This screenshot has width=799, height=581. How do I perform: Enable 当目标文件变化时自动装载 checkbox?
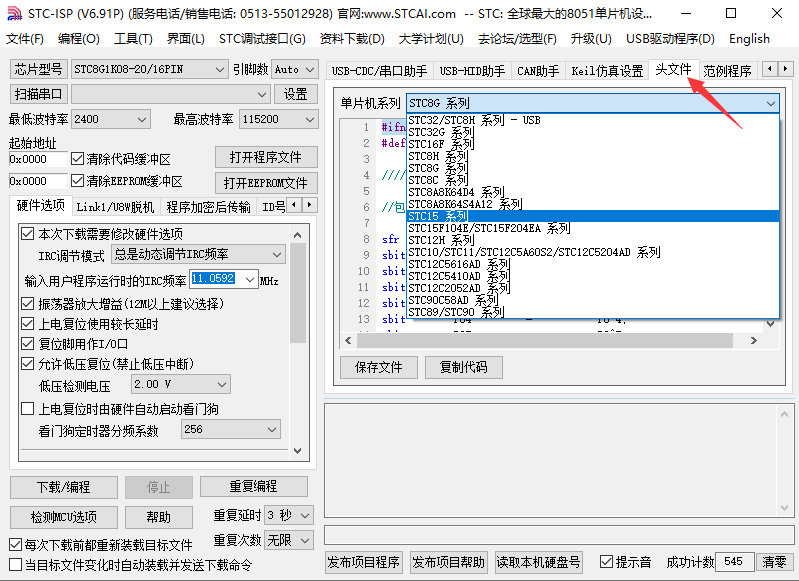click(x=16, y=565)
